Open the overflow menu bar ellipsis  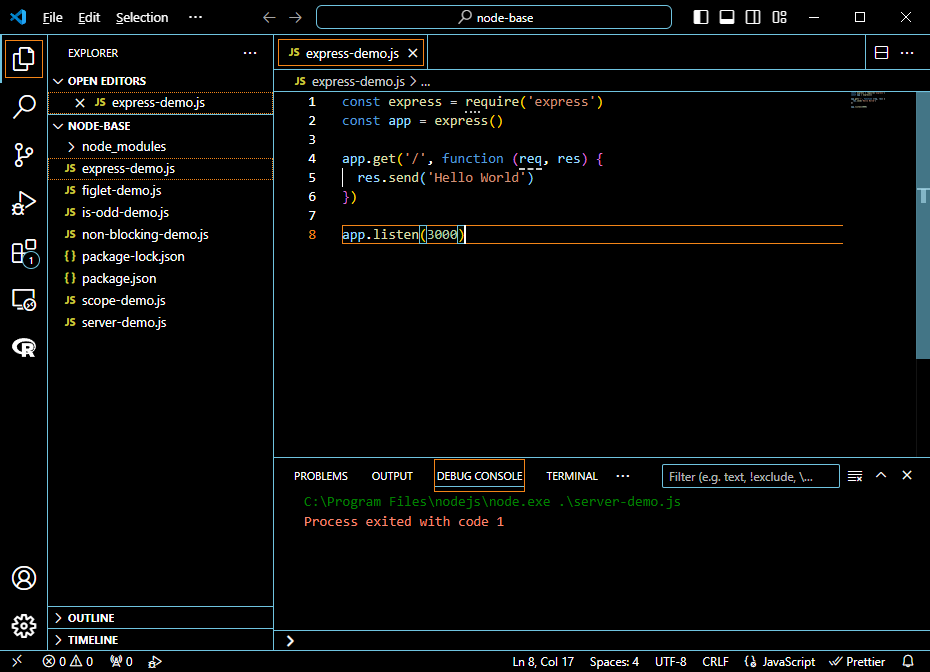pos(195,17)
